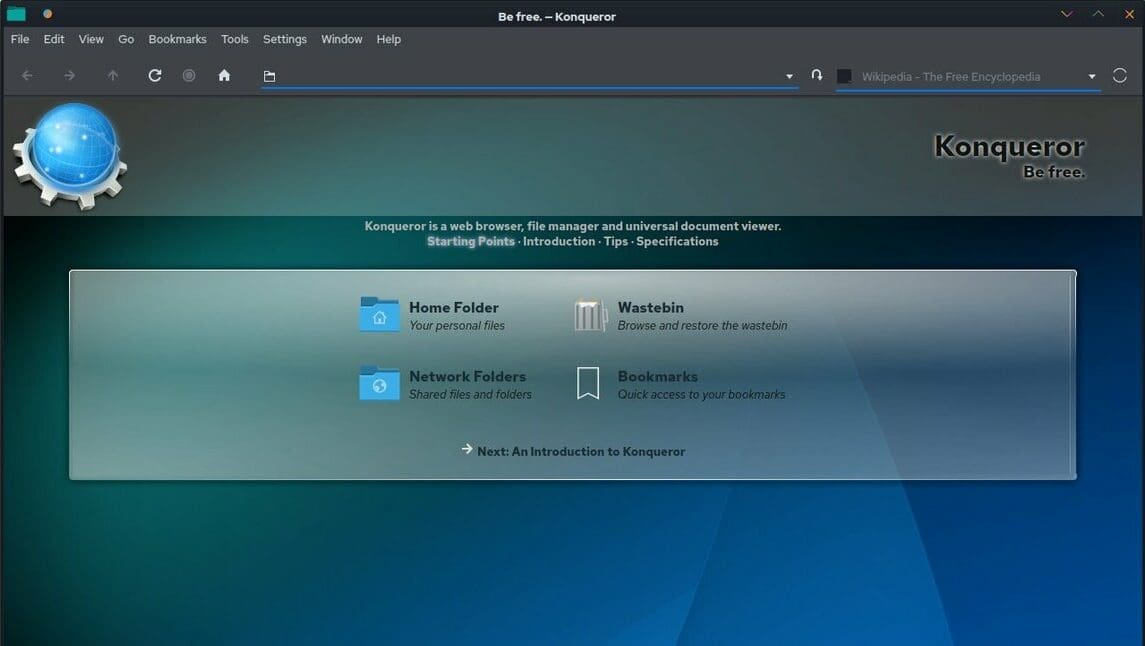
Task: Click 'Quick access to your bookmarks' text
Action: [x=701, y=394]
